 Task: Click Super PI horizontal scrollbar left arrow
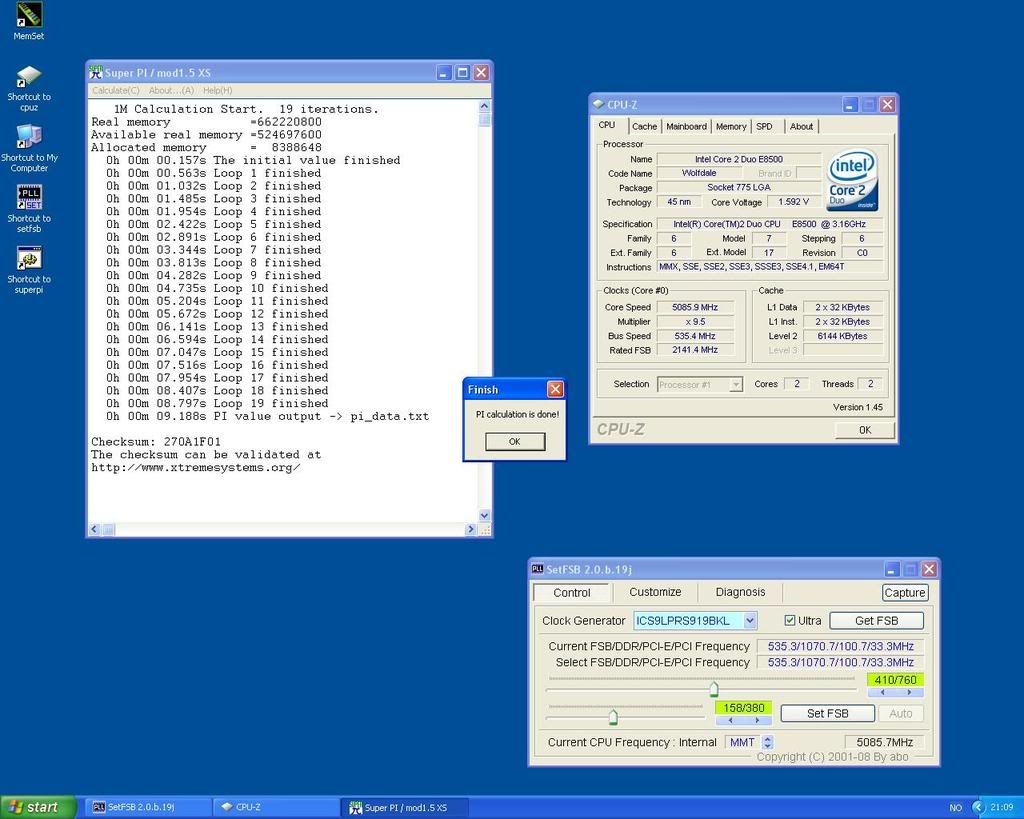95,529
